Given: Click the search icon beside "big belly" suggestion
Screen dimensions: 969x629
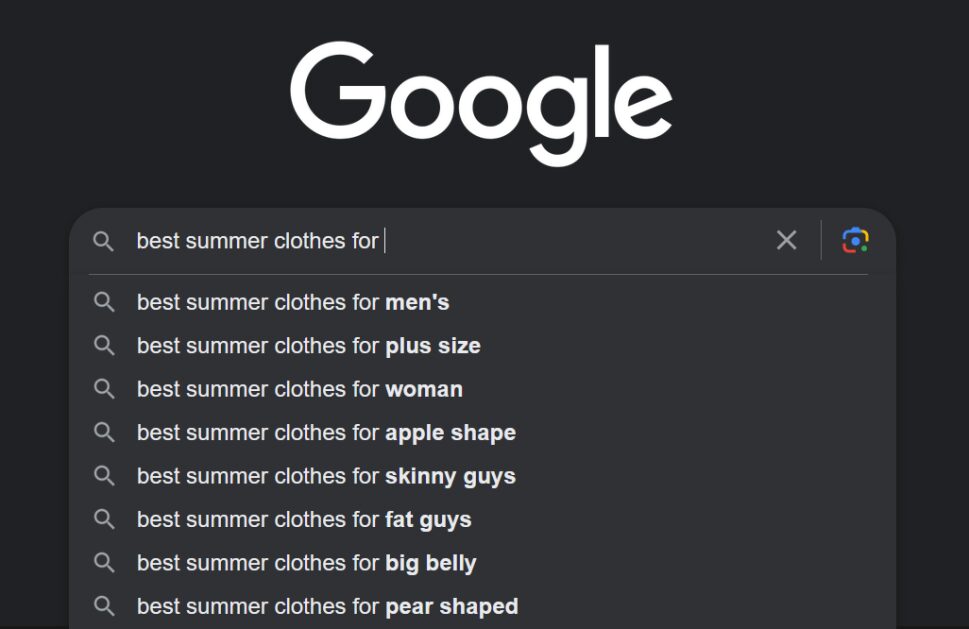Looking at the screenshot, I should [104, 563].
